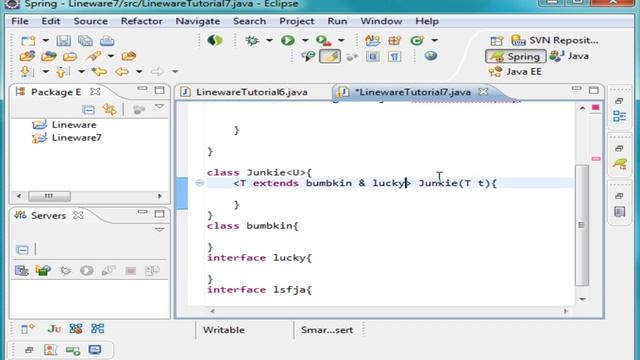This screenshot has height=360, width=640.
Task: Open the Source menu
Action: pyautogui.click(x=91, y=21)
